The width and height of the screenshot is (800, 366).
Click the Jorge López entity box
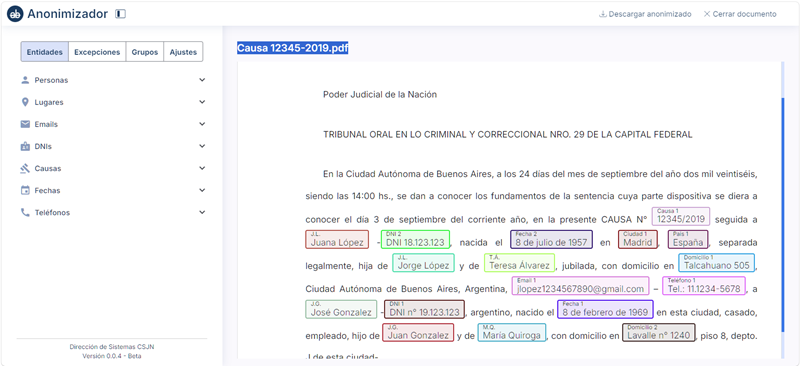click(423, 263)
